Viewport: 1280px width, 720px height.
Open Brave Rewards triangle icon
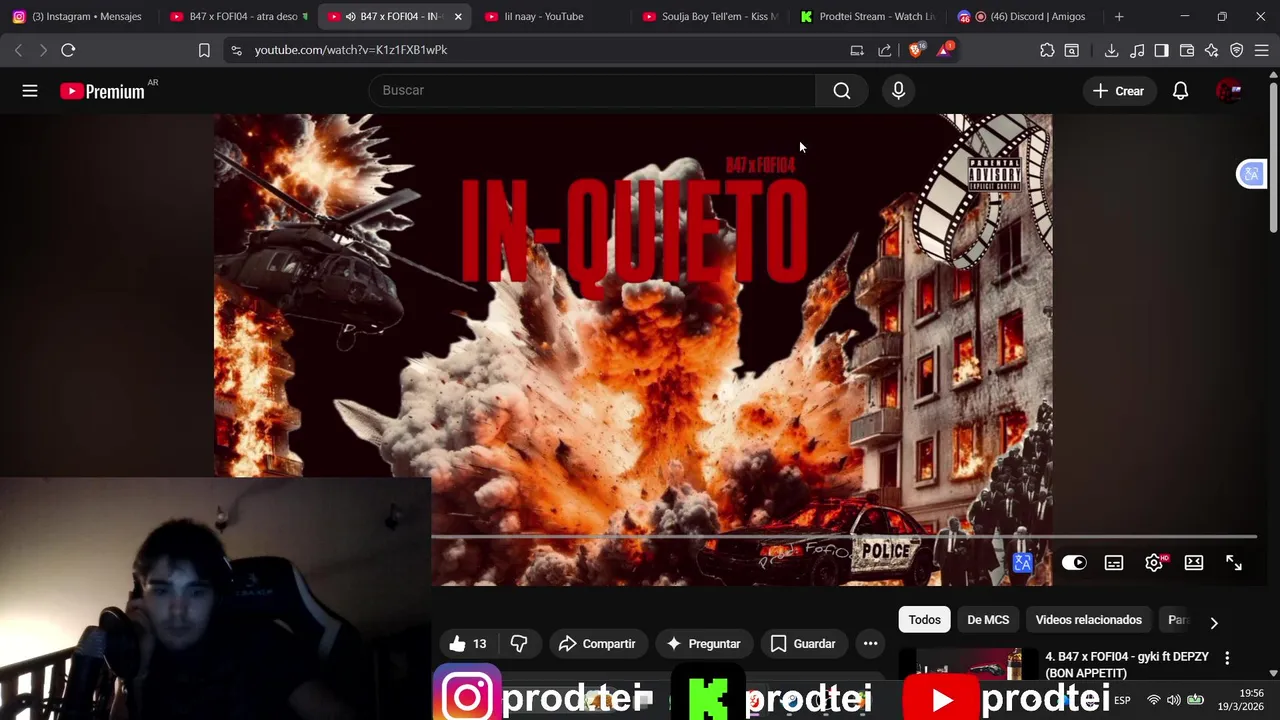click(945, 49)
